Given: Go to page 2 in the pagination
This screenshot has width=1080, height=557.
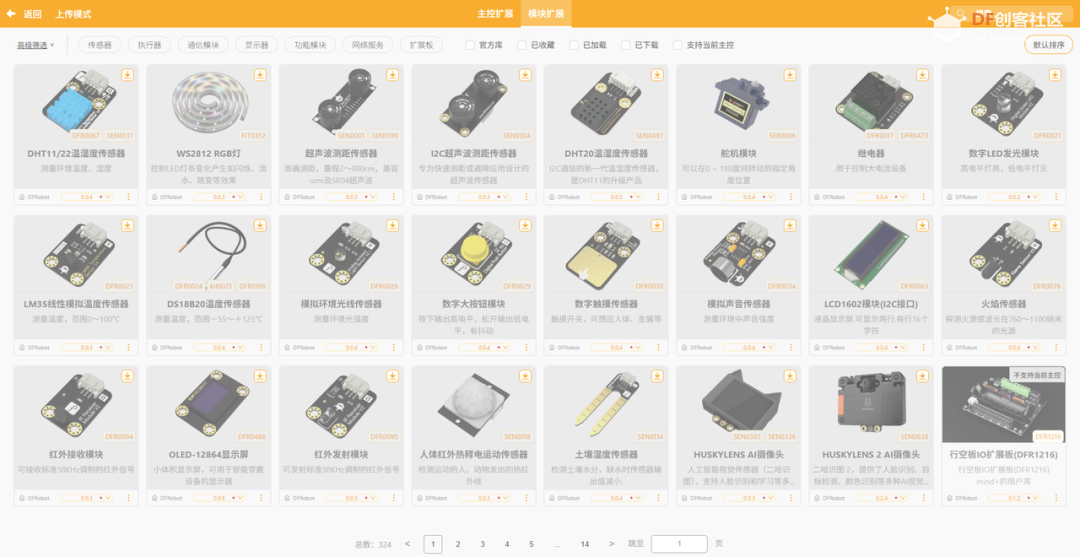Looking at the screenshot, I should (457, 544).
